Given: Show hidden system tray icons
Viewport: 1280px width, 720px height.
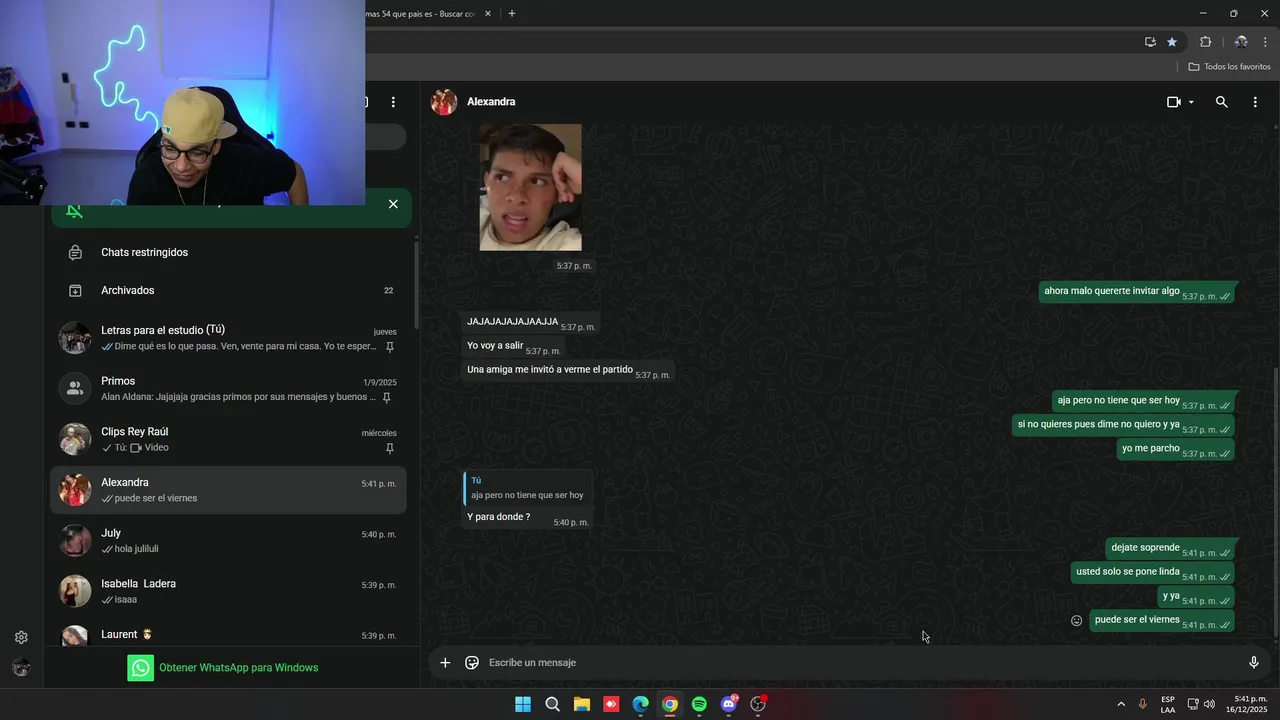Looking at the screenshot, I should tap(1121, 704).
